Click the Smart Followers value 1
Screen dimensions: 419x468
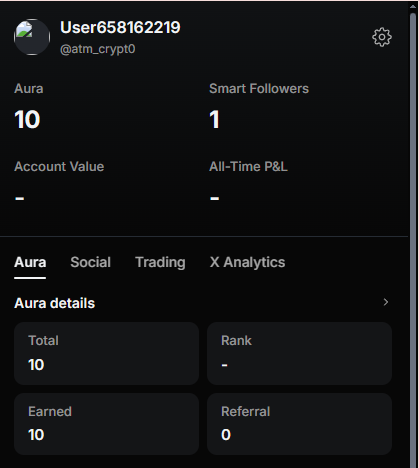pyautogui.click(x=214, y=119)
